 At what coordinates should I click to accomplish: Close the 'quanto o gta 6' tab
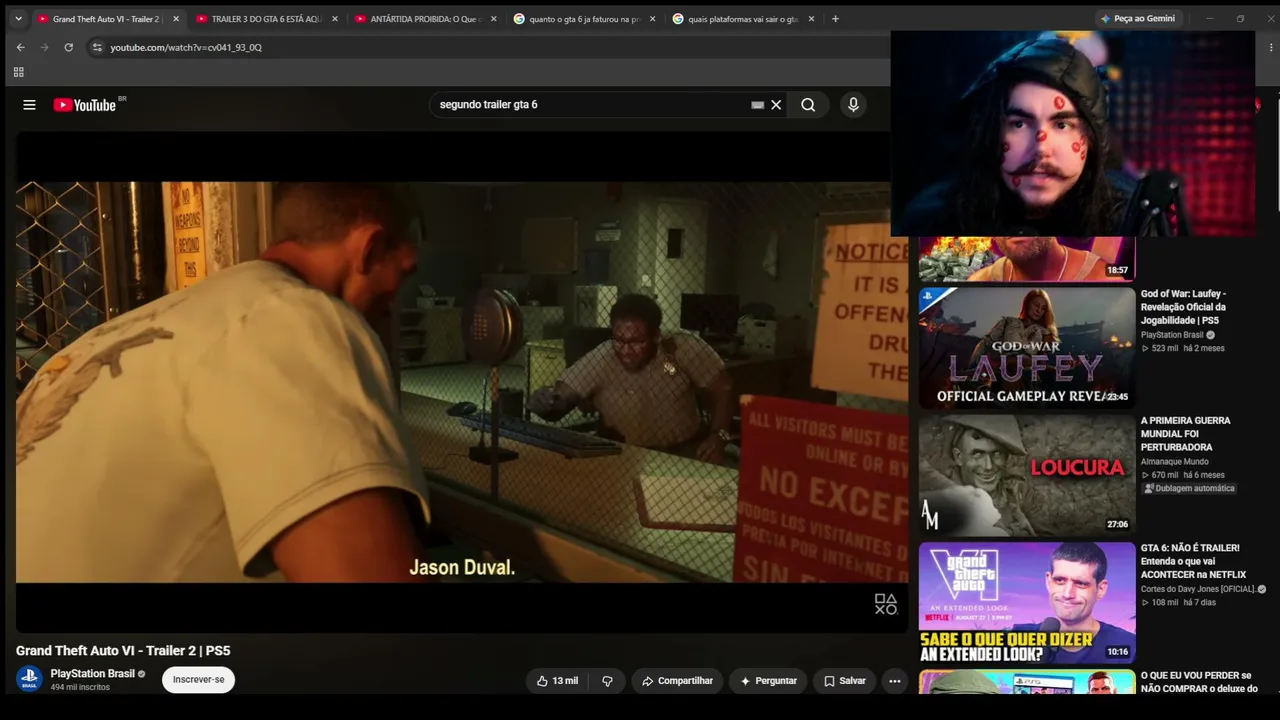[x=652, y=19]
